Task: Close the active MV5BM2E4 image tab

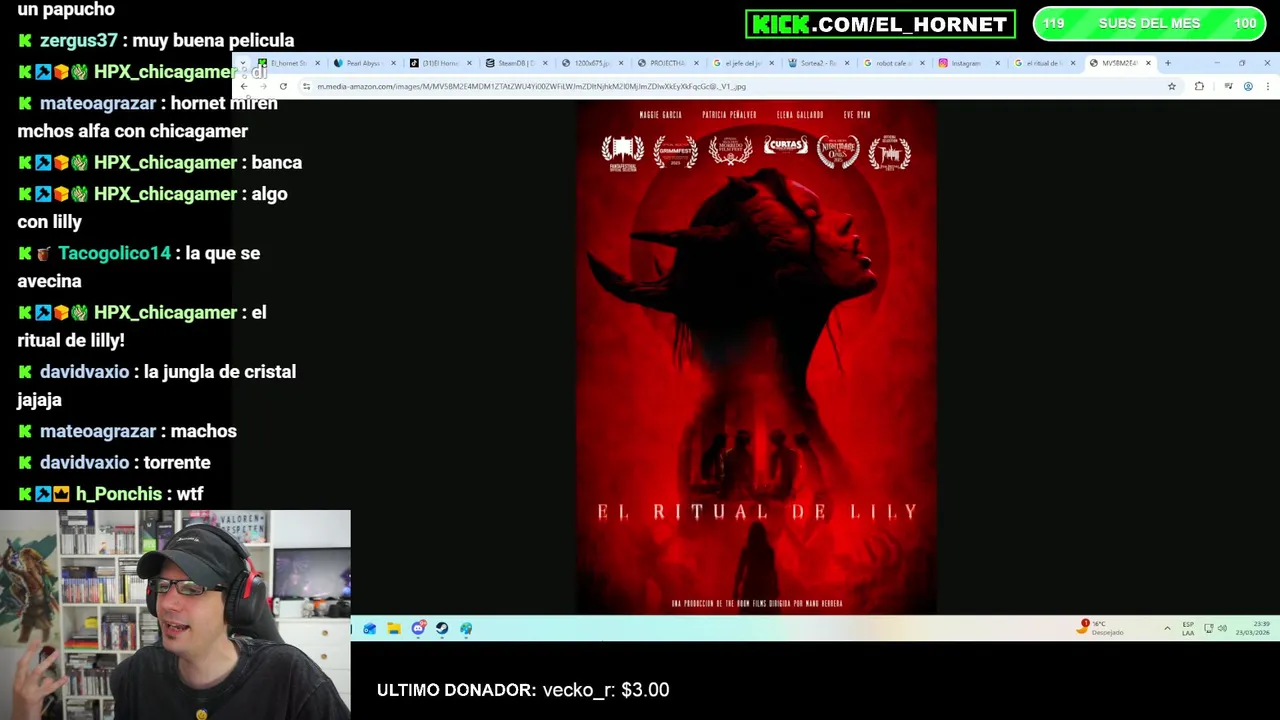Action: [x=1148, y=63]
